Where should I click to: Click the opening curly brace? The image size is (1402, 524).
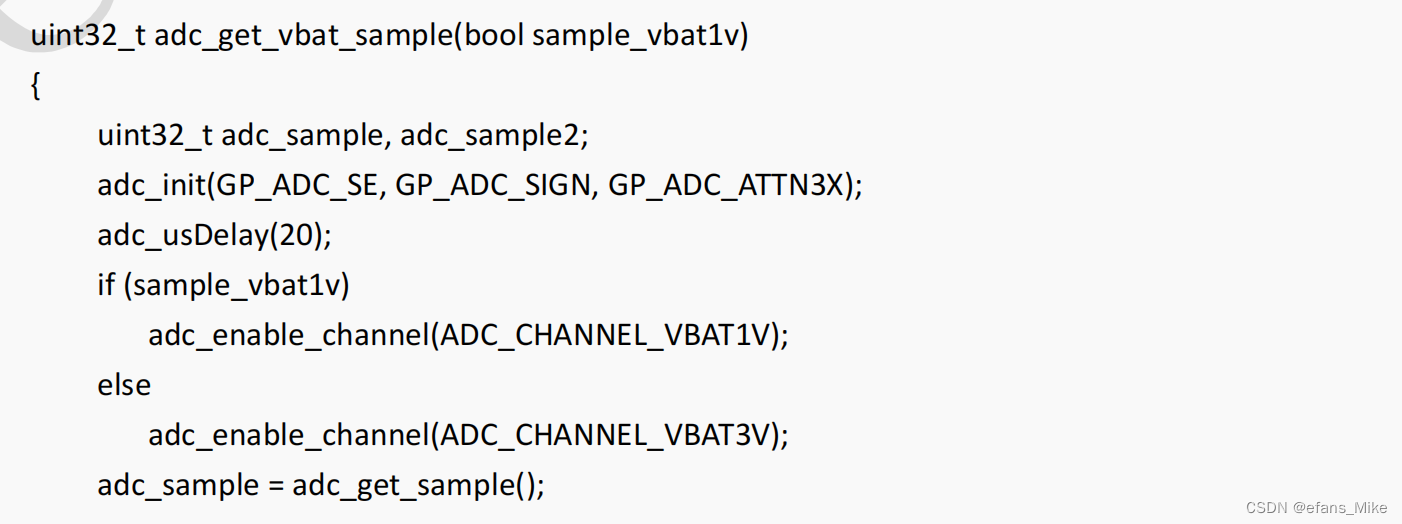click(x=36, y=87)
